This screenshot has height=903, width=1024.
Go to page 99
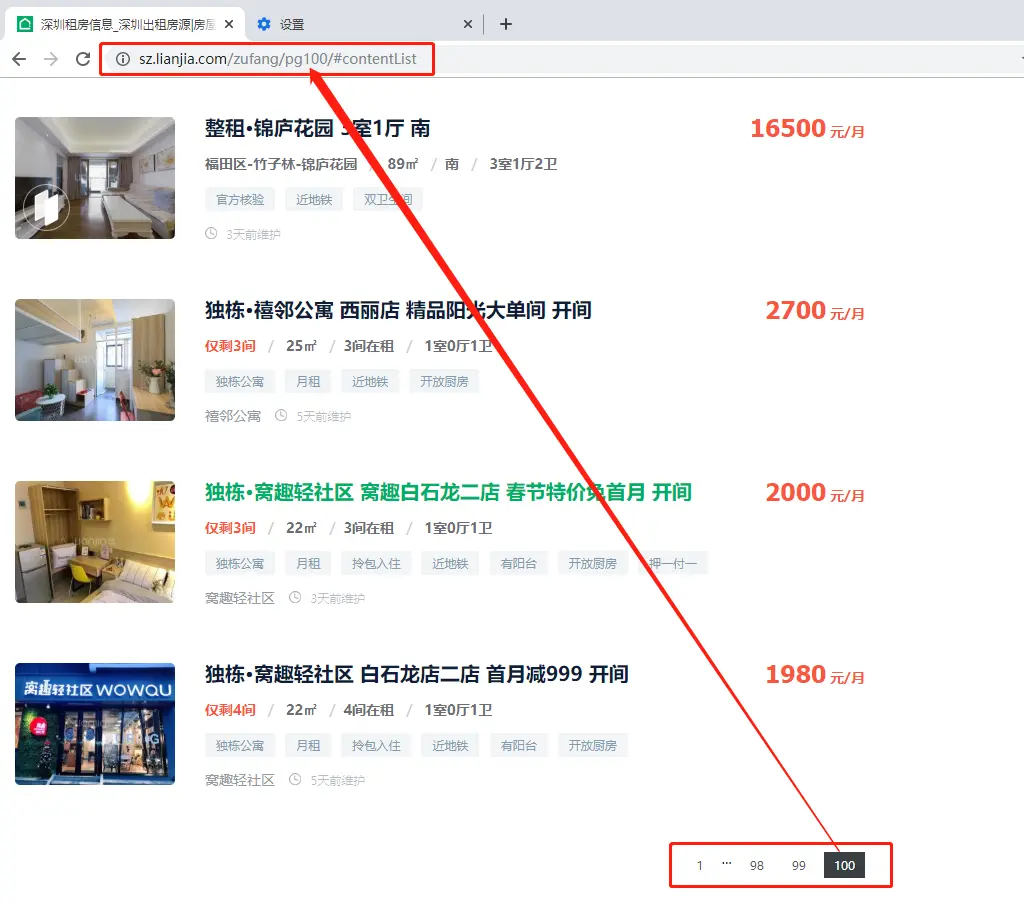798,865
